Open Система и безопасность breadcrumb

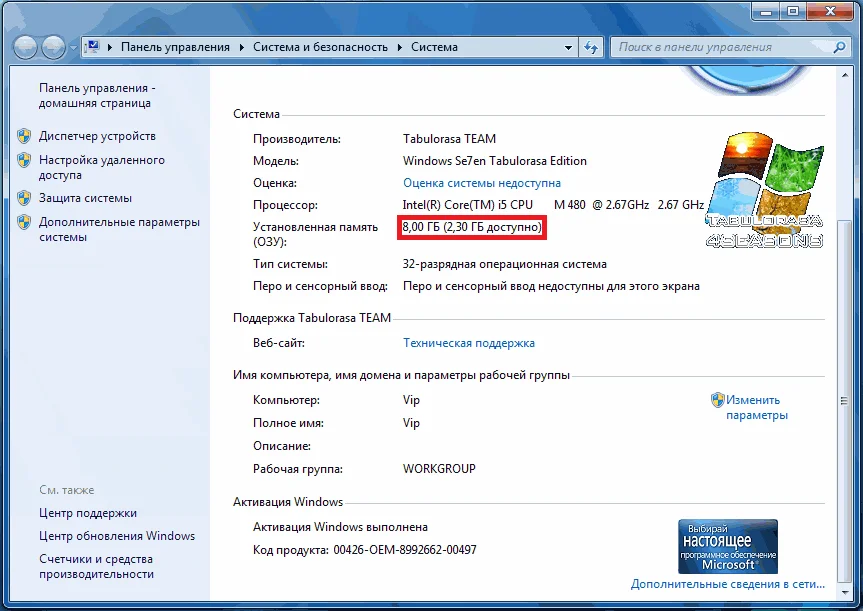point(320,47)
